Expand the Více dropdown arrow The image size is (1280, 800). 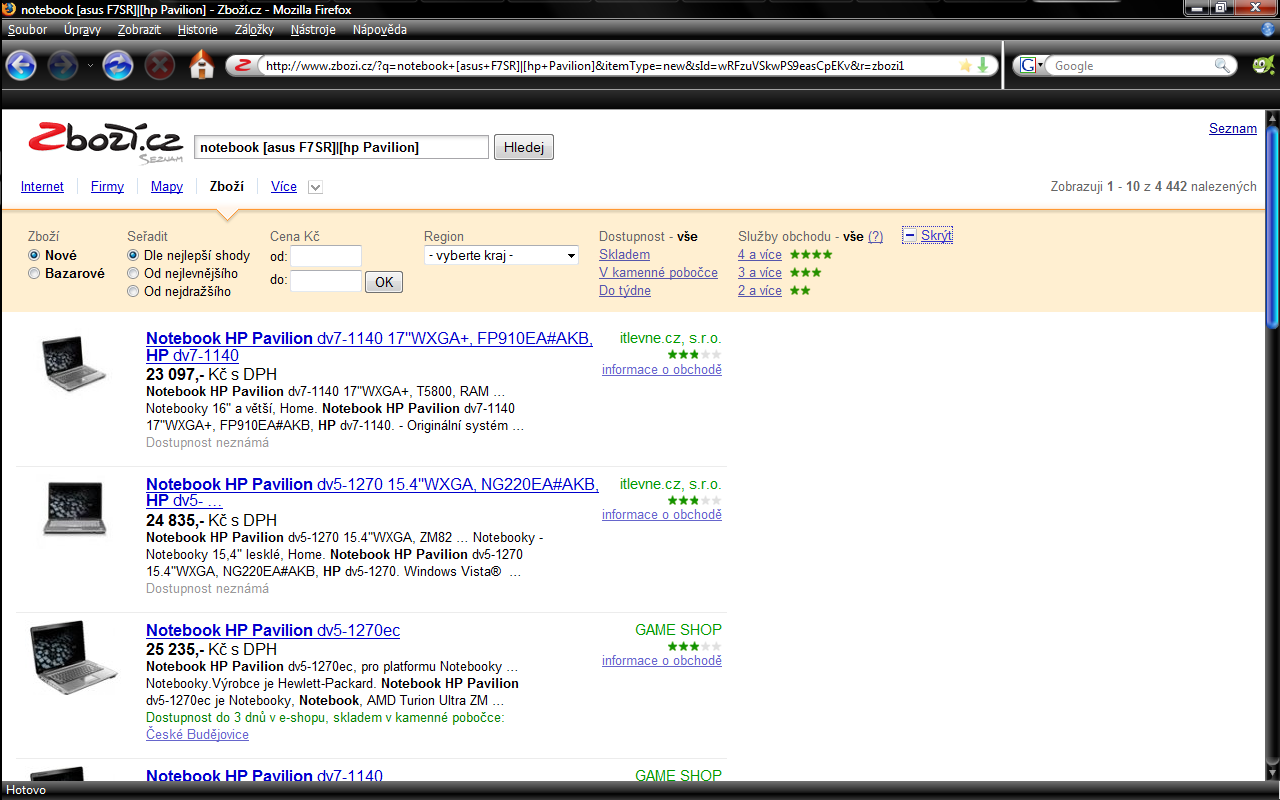[x=315, y=187]
